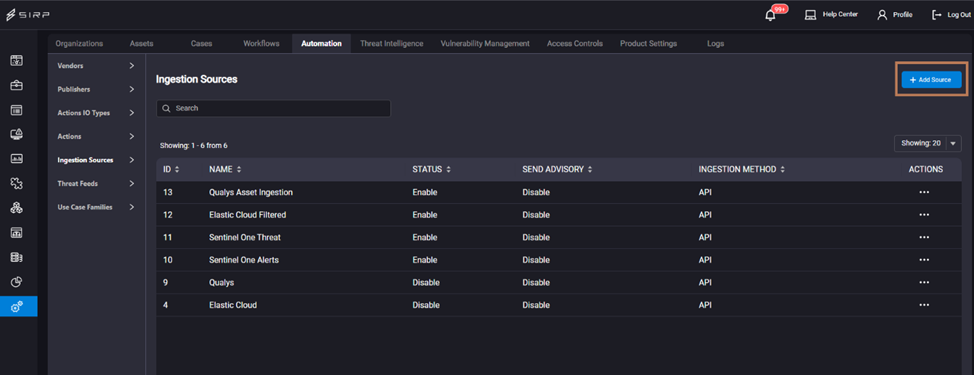
Task: Open the window-panel sidebar icon below the briefcase
Action: (17, 110)
